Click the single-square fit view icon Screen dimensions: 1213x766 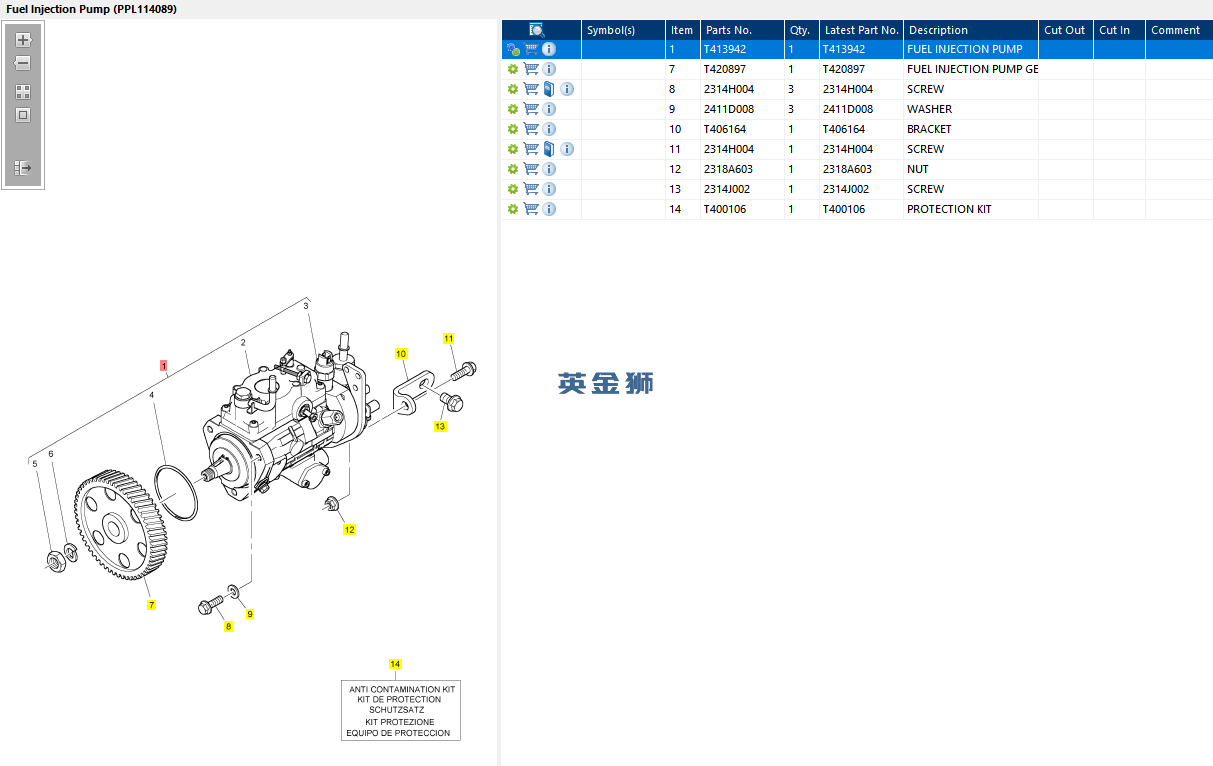click(23, 115)
